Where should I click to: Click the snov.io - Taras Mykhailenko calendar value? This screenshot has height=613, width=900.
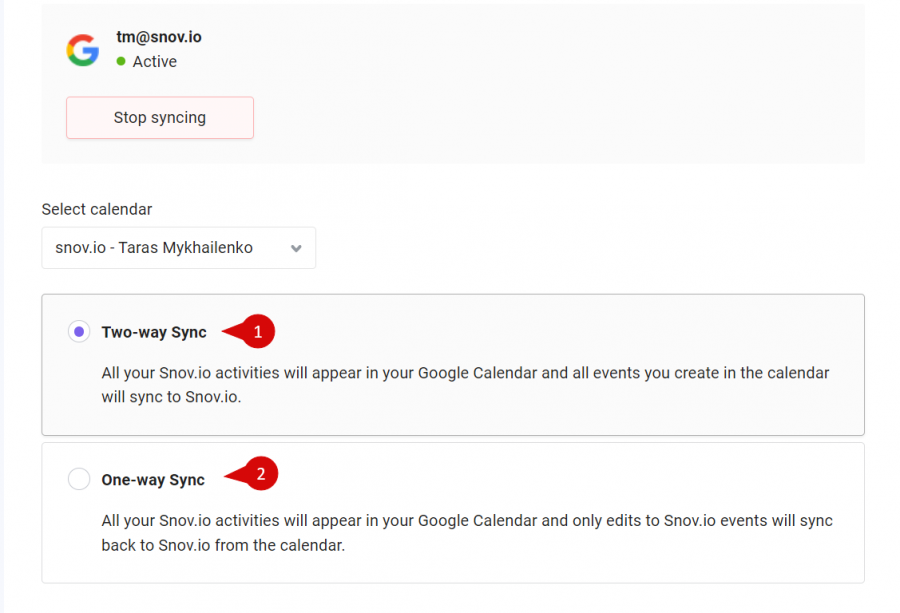154,247
